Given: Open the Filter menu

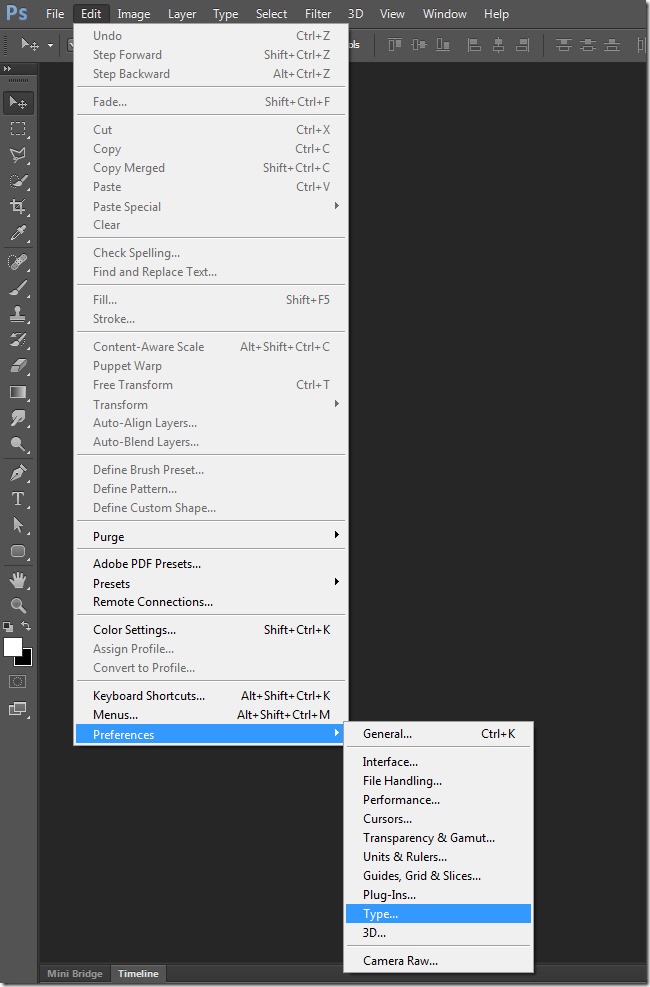Looking at the screenshot, I should coord(318,13).
